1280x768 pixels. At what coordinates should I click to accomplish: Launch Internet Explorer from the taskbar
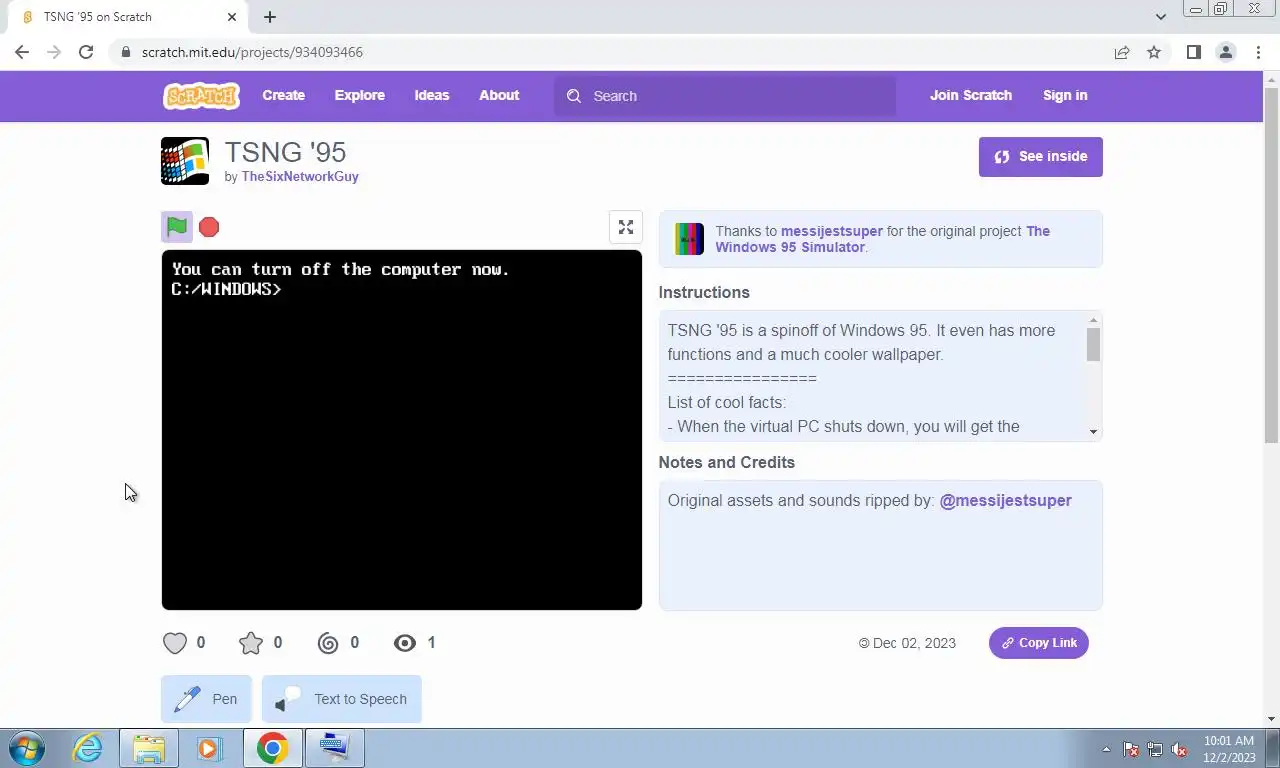tap(88, 748)
